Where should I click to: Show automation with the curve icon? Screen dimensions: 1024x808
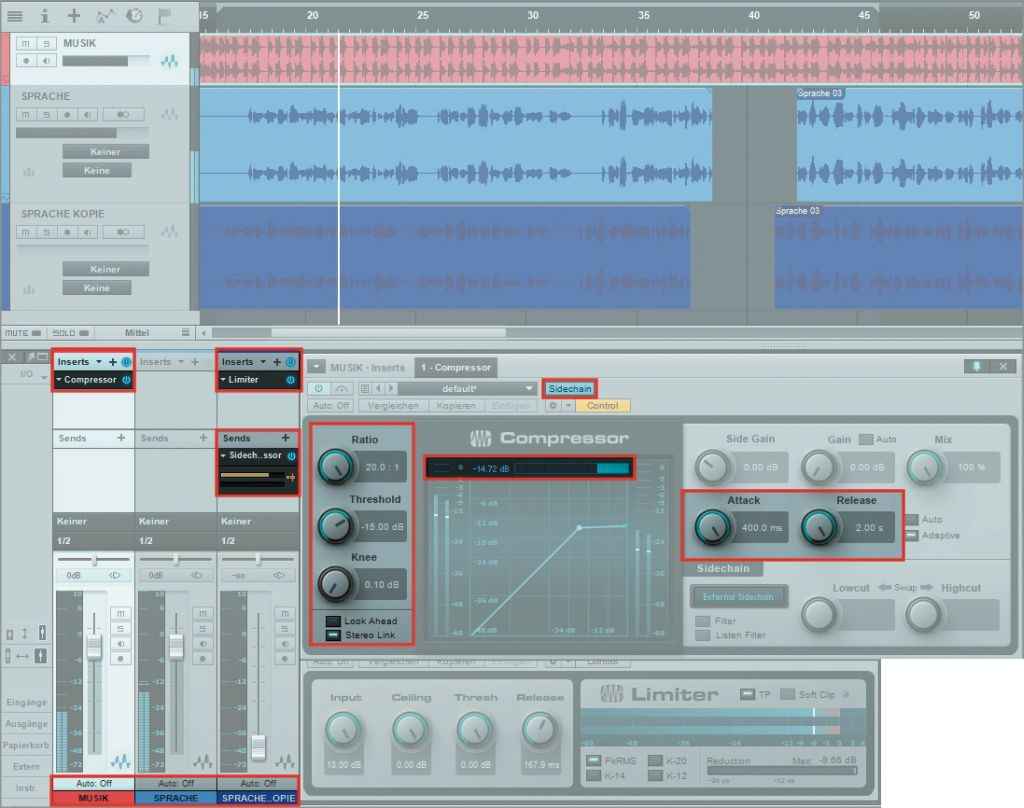[x=105, y=15]
